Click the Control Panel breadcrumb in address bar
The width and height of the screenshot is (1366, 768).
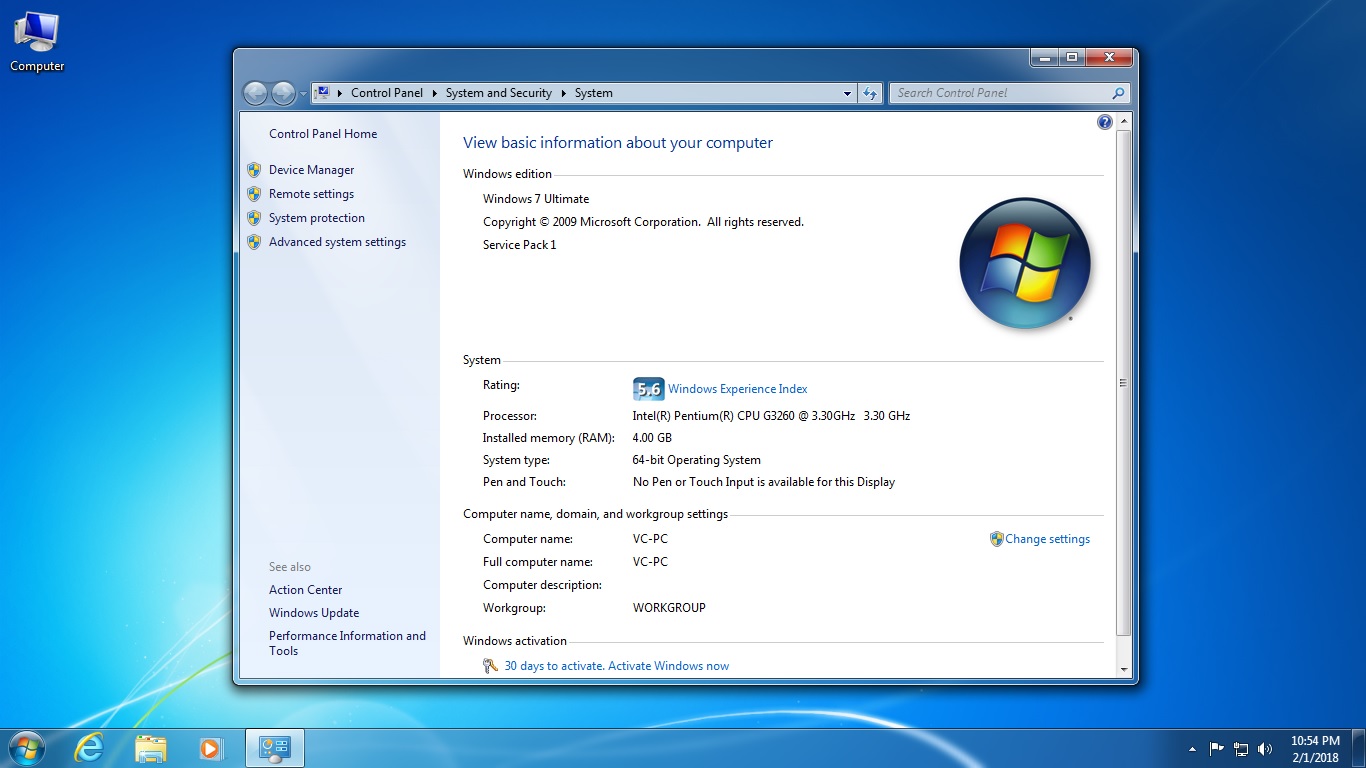point(386,93)
